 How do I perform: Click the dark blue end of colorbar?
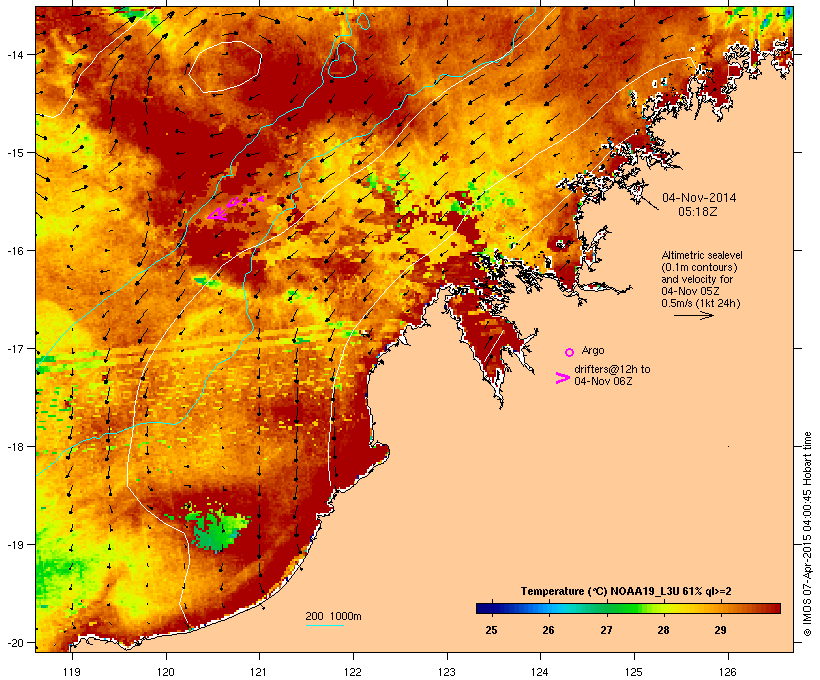pyautogui.click(x=486, y=608)
